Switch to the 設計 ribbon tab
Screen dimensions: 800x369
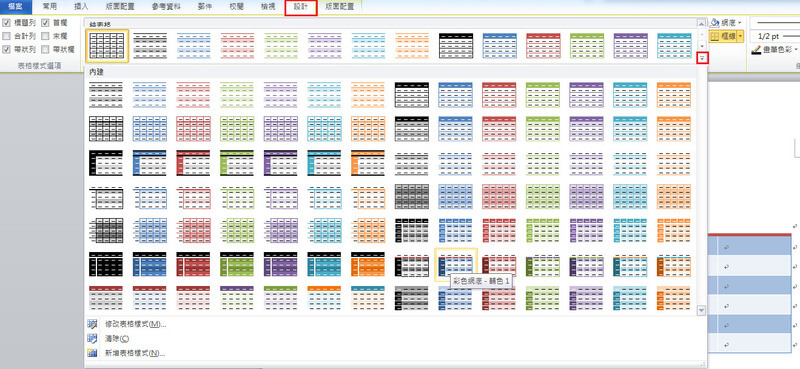click(301, 7)
